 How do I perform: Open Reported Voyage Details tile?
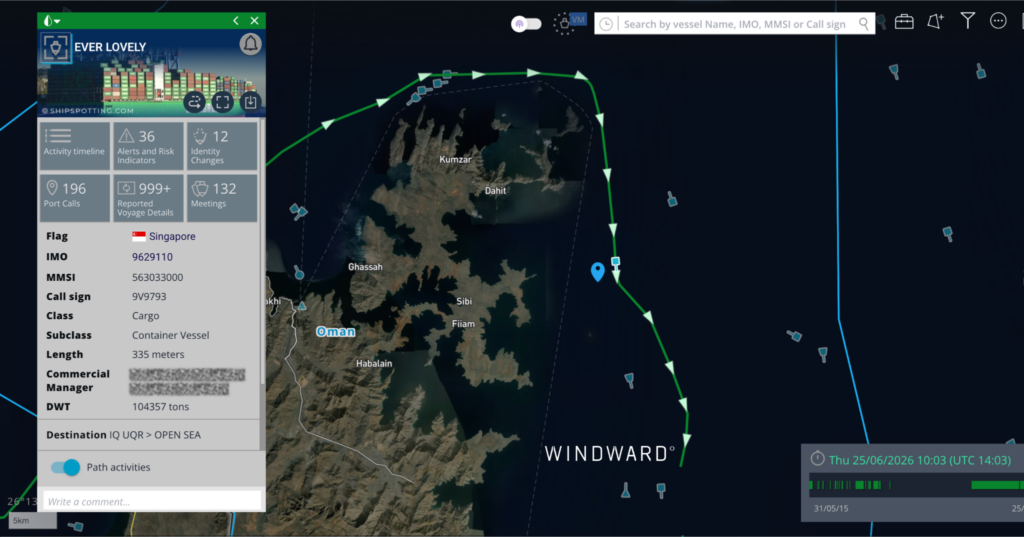pyautogui.click(x=148, y=198)
